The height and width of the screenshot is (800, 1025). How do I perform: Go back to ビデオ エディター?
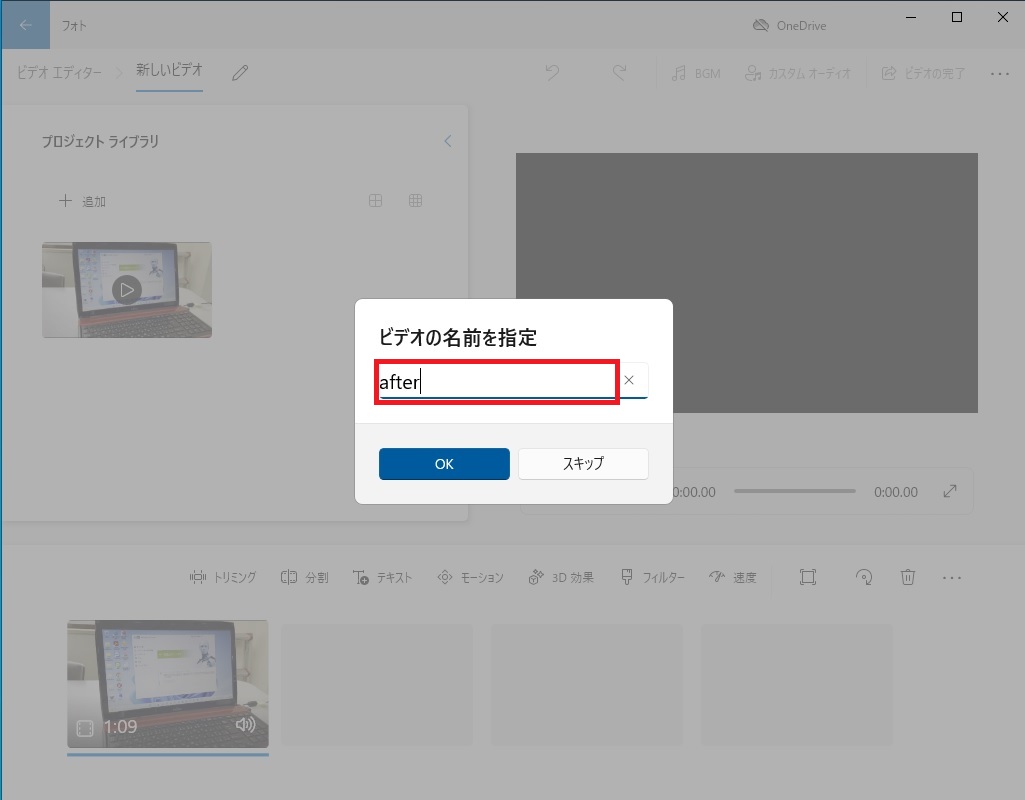click(x=62, y=72)
